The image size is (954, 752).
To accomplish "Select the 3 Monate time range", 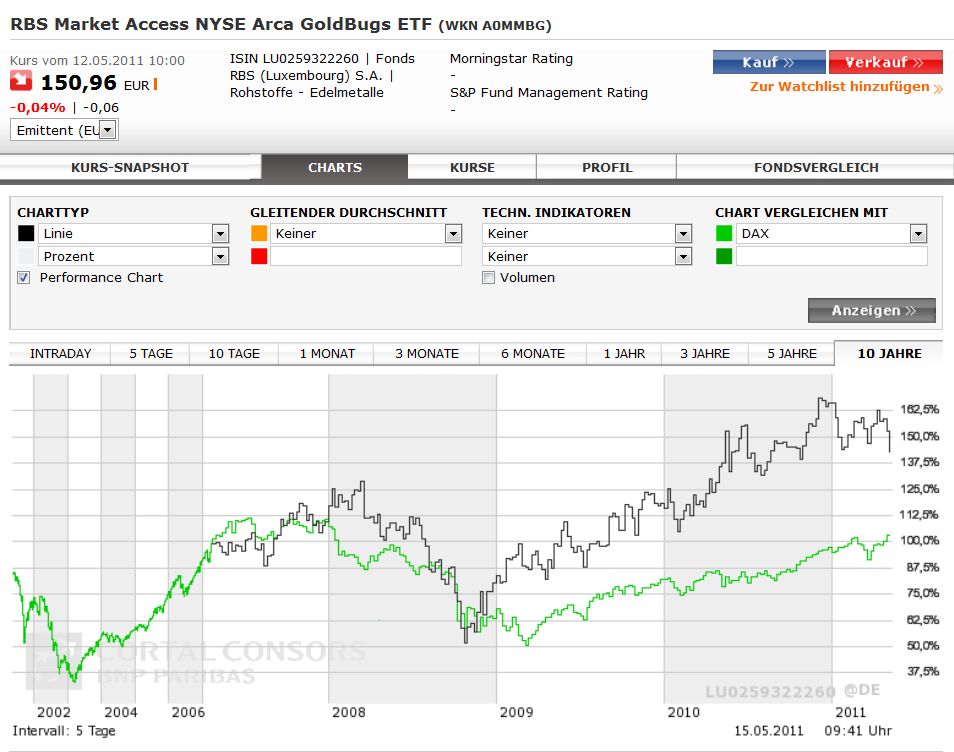I will 427,353.
